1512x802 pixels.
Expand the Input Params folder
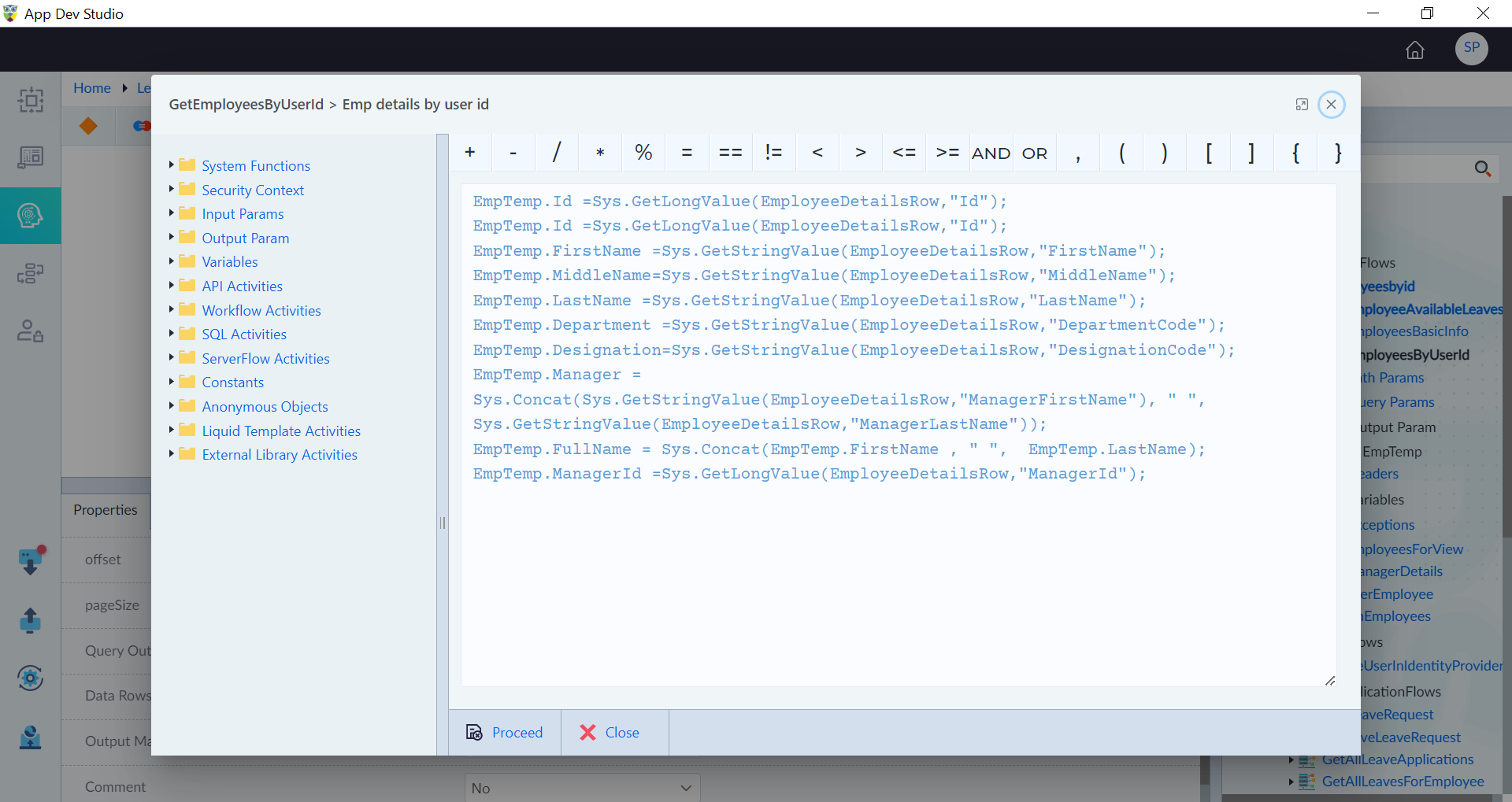(172, 213)
